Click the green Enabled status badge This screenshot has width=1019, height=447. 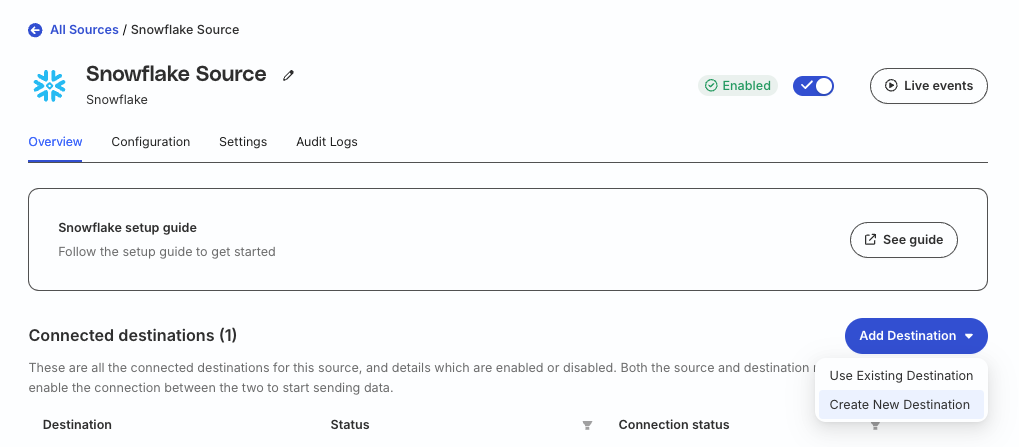(738, 86)
